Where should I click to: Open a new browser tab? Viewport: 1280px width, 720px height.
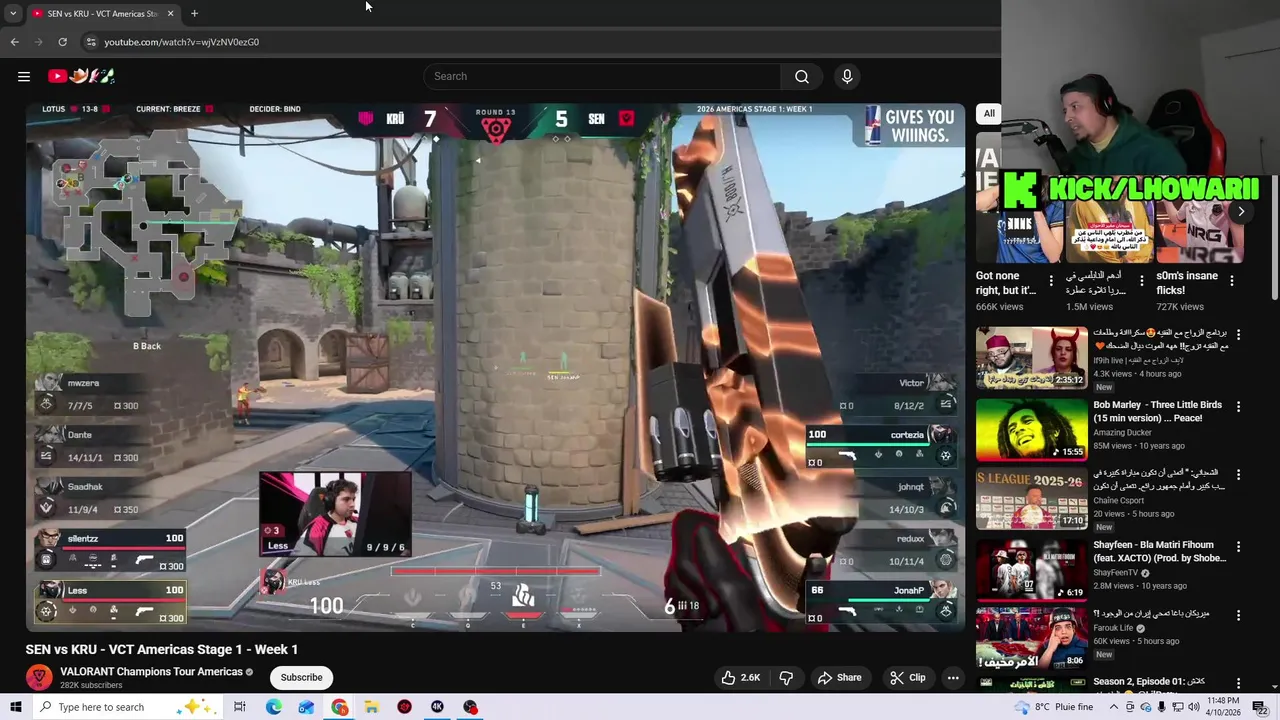point(194,13)
